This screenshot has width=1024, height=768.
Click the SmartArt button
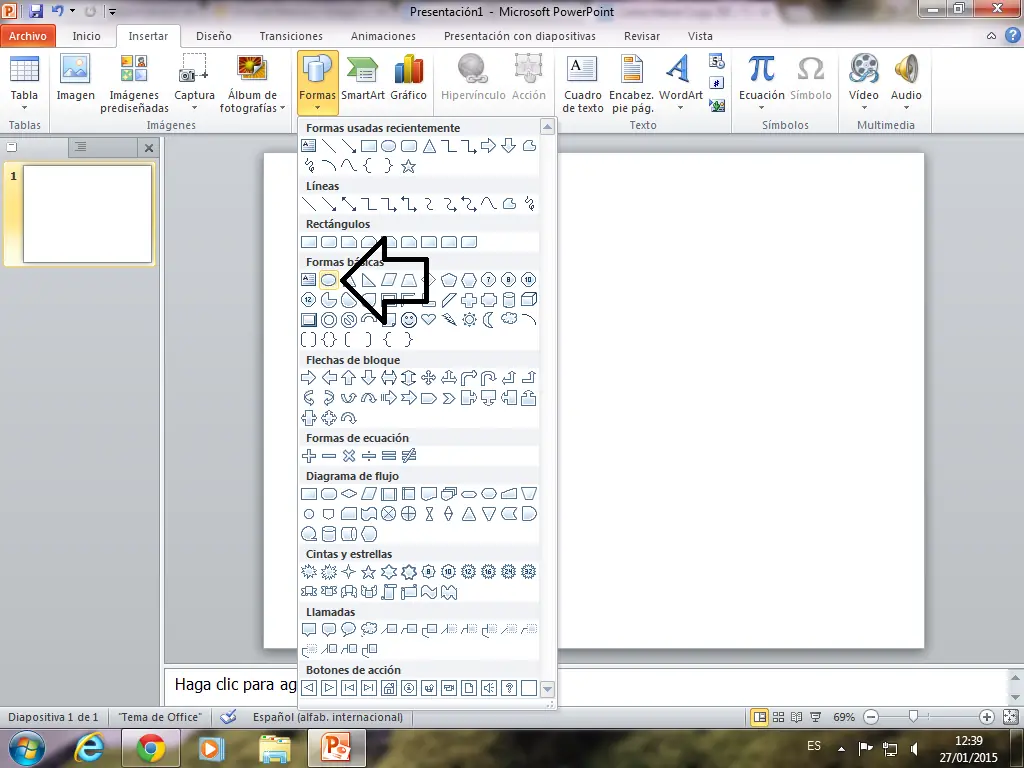362,80
